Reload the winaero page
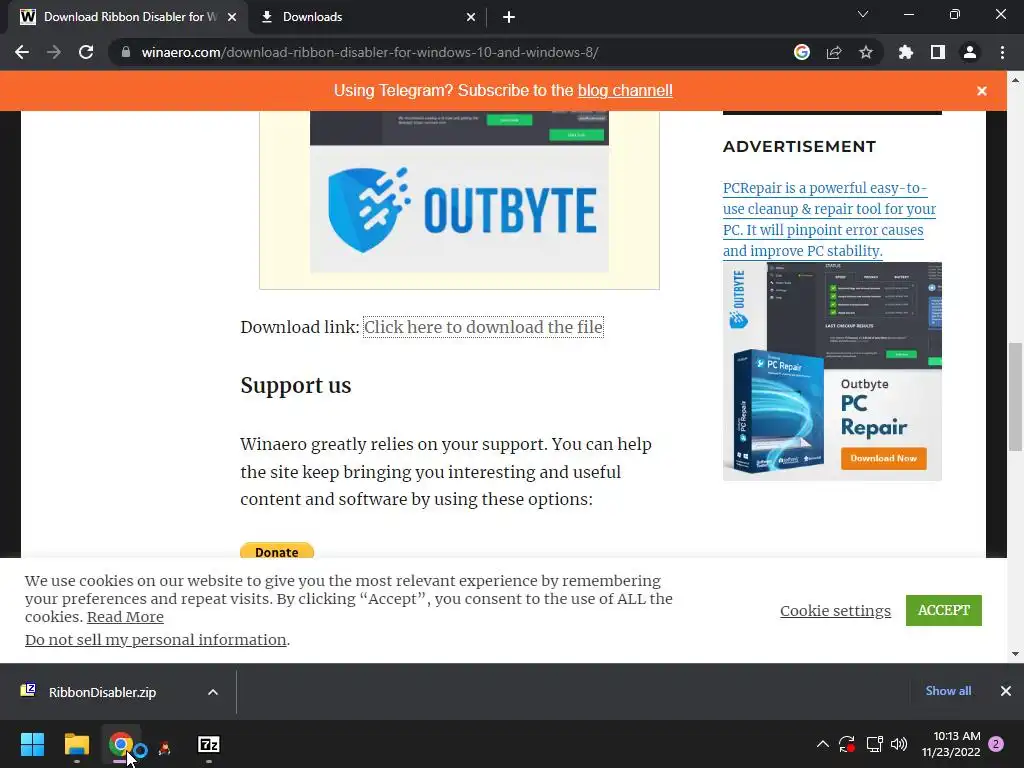Screen dimensions: 1024x768 86,52
